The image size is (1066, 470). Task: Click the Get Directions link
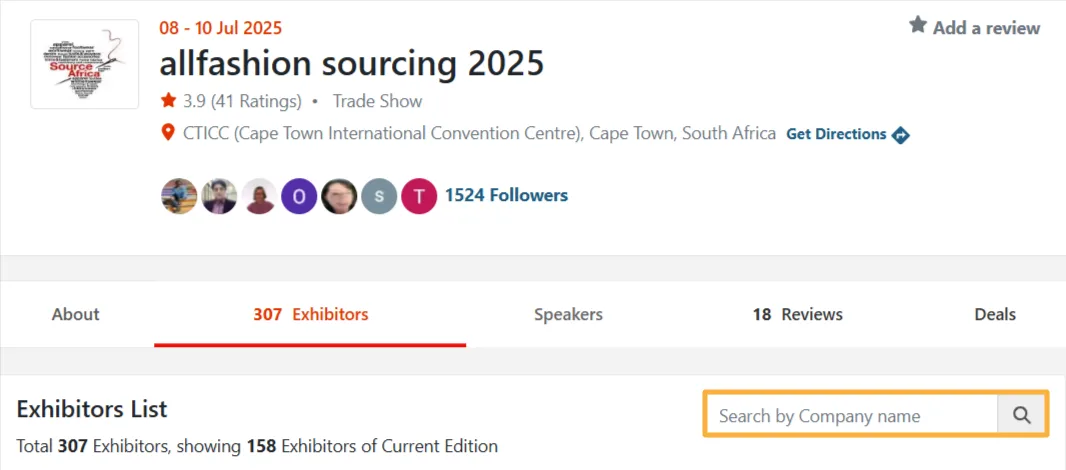836,134
